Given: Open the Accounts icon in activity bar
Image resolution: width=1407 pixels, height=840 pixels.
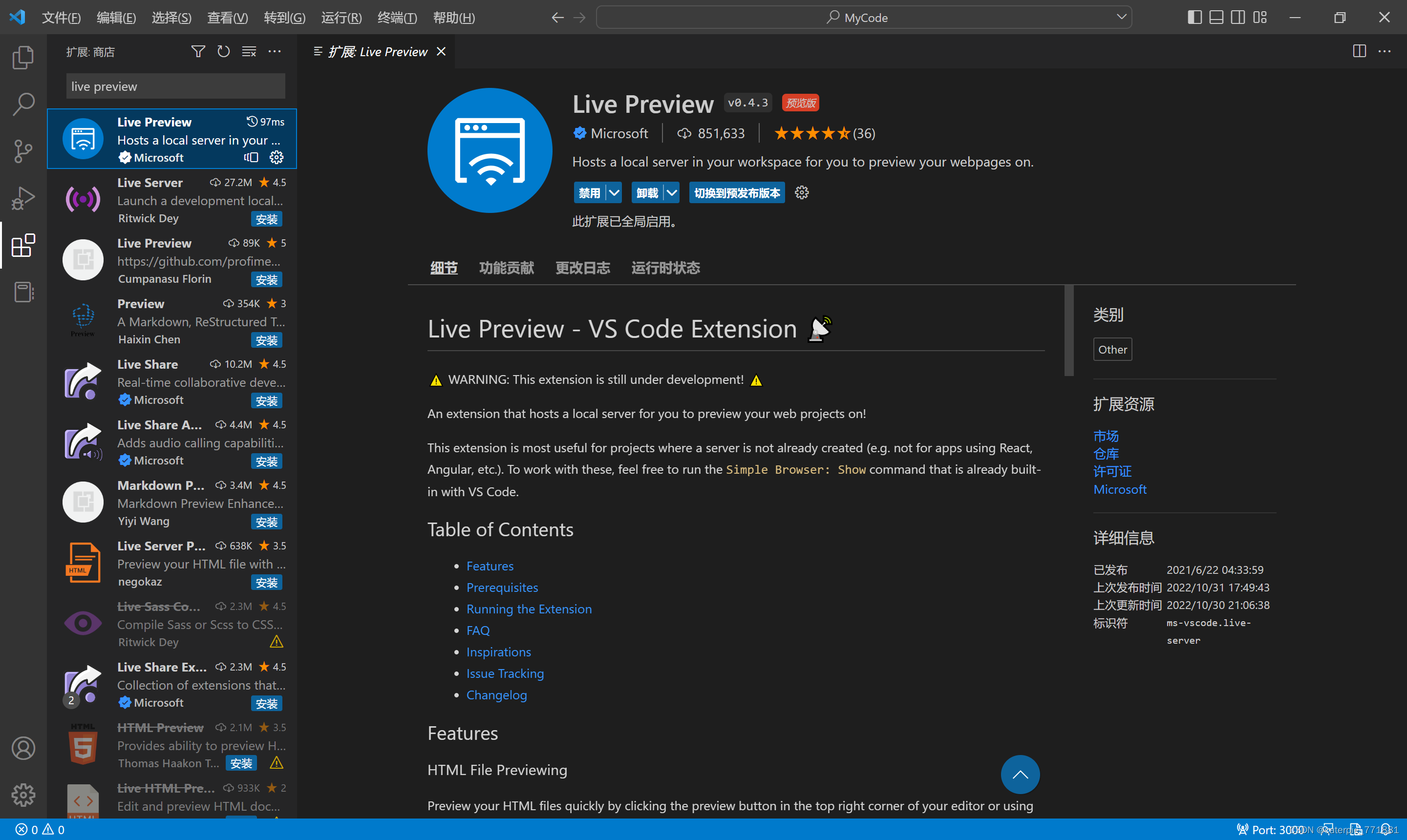Looking at the screenshot, I should [x=23, y=748].
